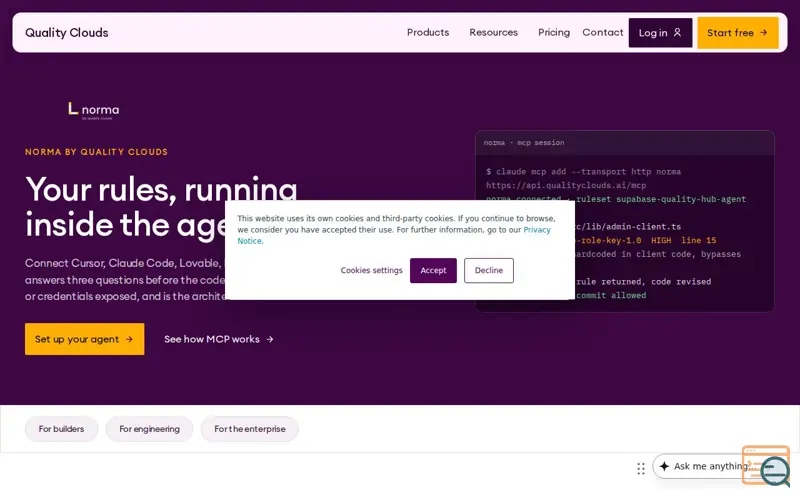Click the NORMA BY QUALITY CLOUDS heading

tap(96, 152)
